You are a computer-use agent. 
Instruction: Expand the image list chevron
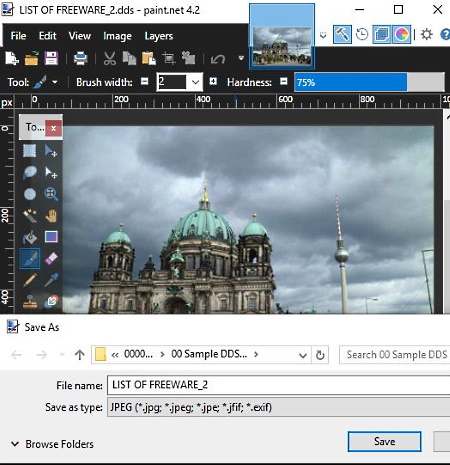323,35
